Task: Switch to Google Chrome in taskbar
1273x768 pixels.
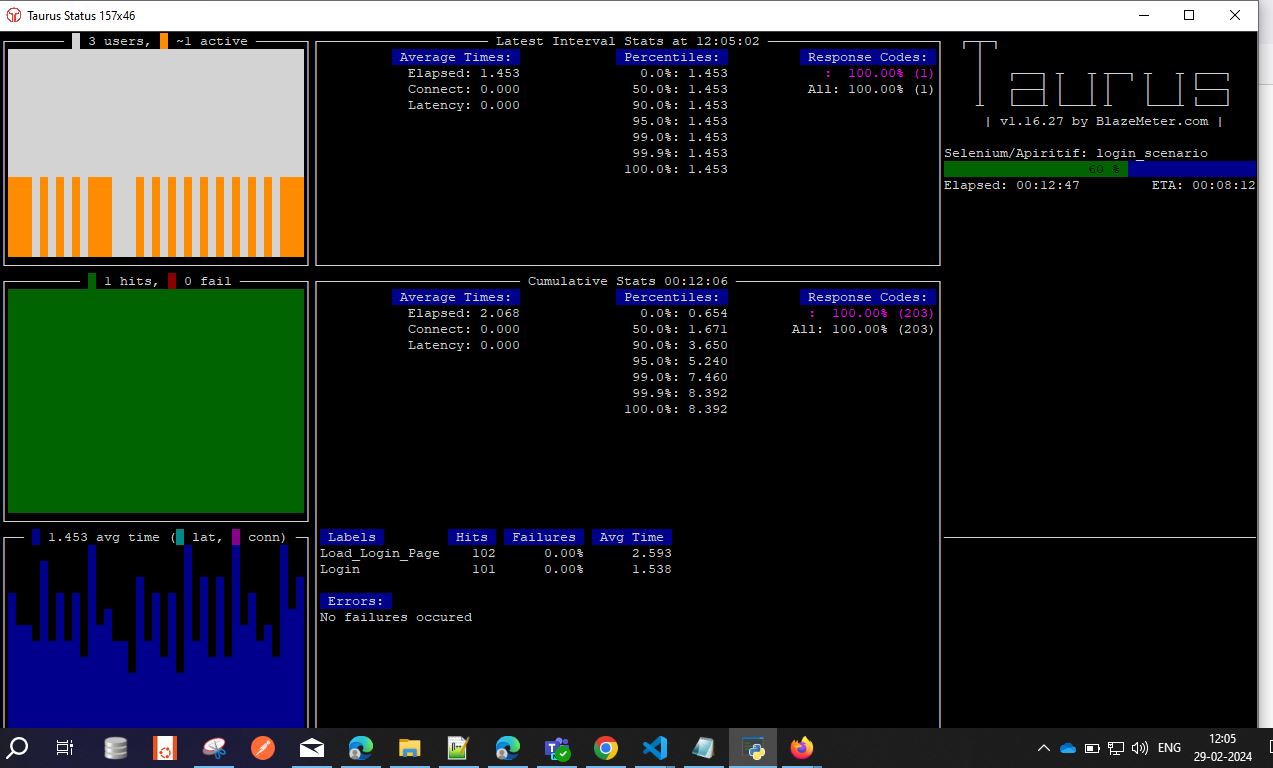Action: point(605,748)
